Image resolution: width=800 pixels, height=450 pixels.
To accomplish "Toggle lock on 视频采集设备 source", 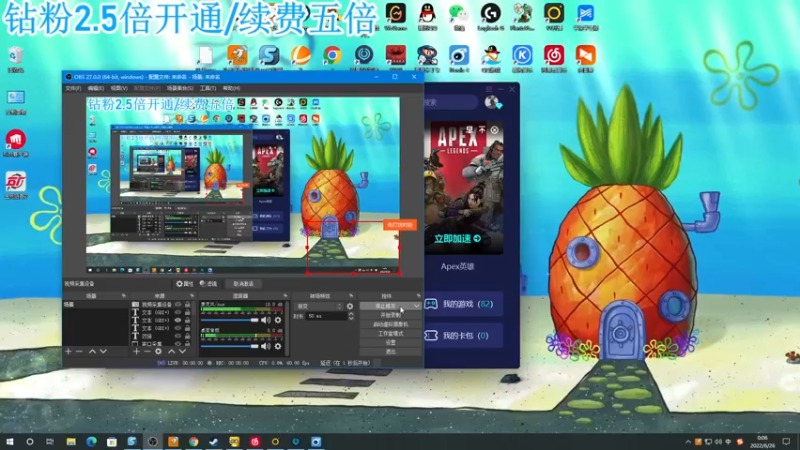I will click(x=188, y=305).
